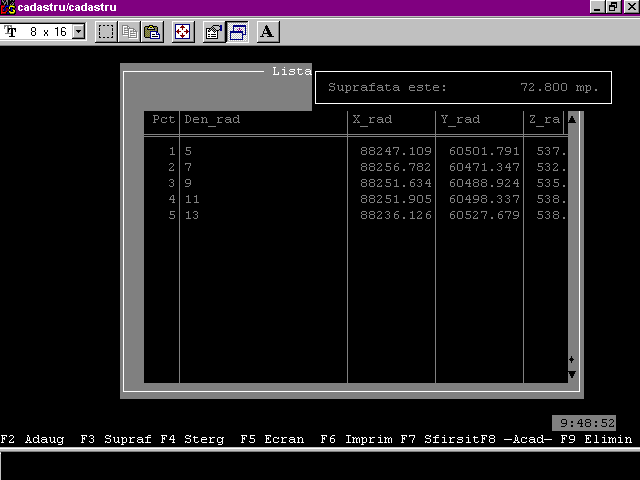640x480 pixels.
Task: Click F3 Supraf in the function bar
Action: tap(116, 439)
